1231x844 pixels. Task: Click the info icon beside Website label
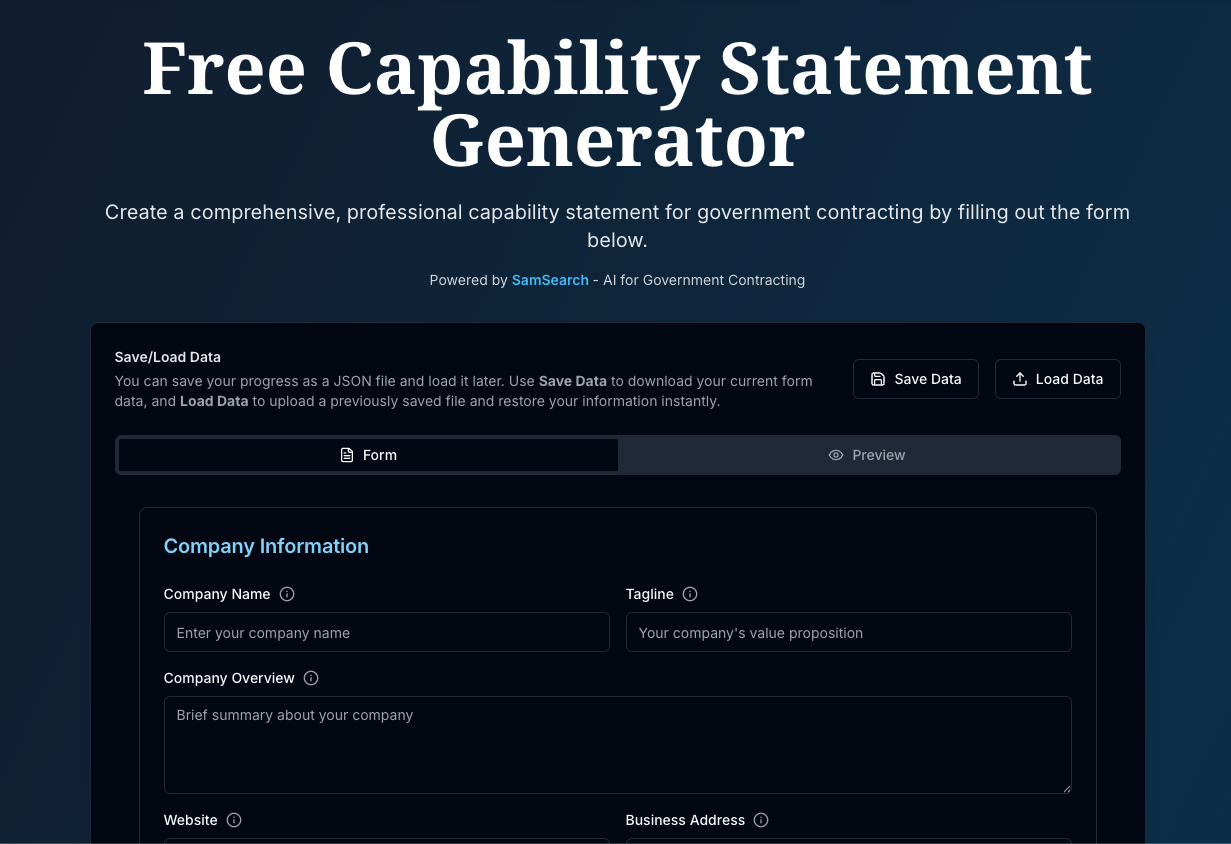tap(234, 820)
